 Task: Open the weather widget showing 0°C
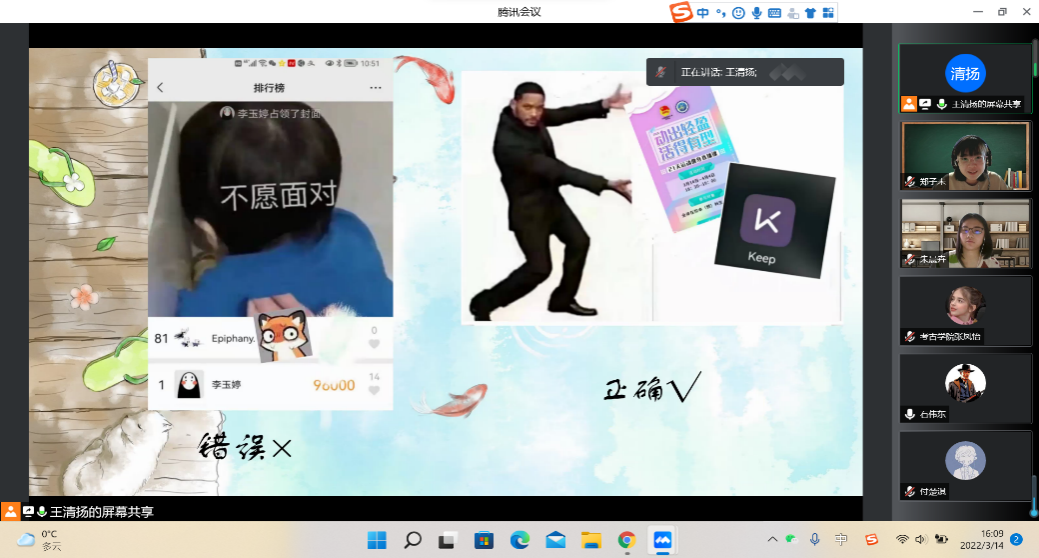click(40, 540)
